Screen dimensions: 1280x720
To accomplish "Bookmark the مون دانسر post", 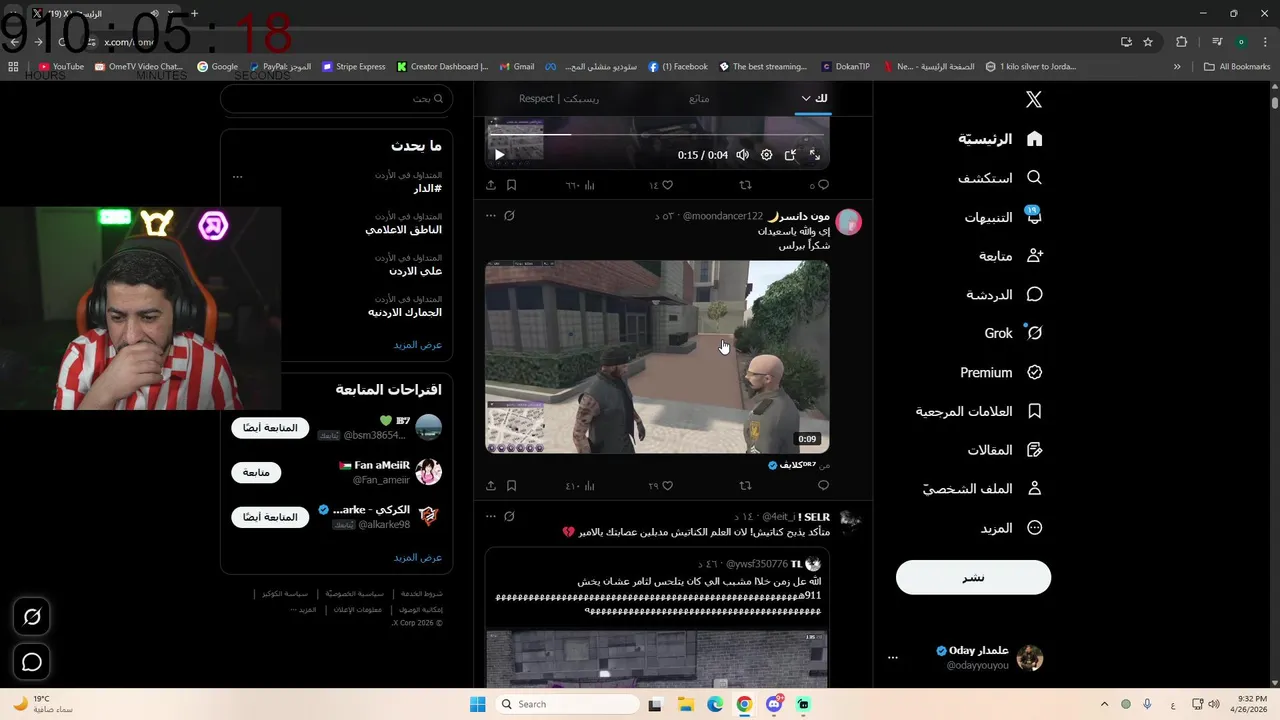I will point(511,486).
